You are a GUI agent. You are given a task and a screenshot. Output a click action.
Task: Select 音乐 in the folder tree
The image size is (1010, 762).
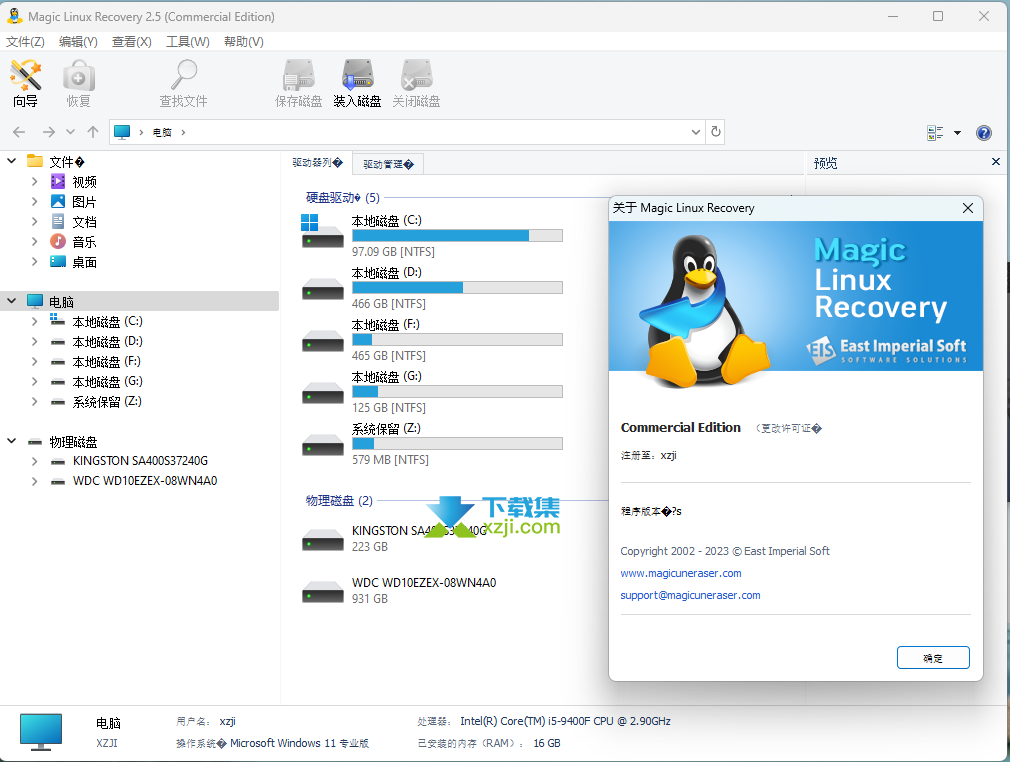pyautogui.click(x=84, y=242)
